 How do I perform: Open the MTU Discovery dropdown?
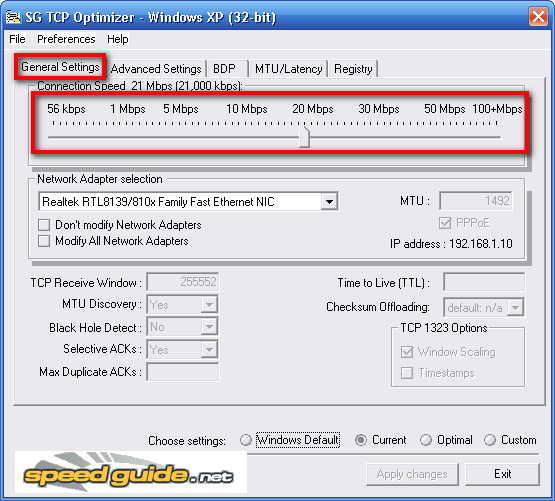tap(209, 304)
